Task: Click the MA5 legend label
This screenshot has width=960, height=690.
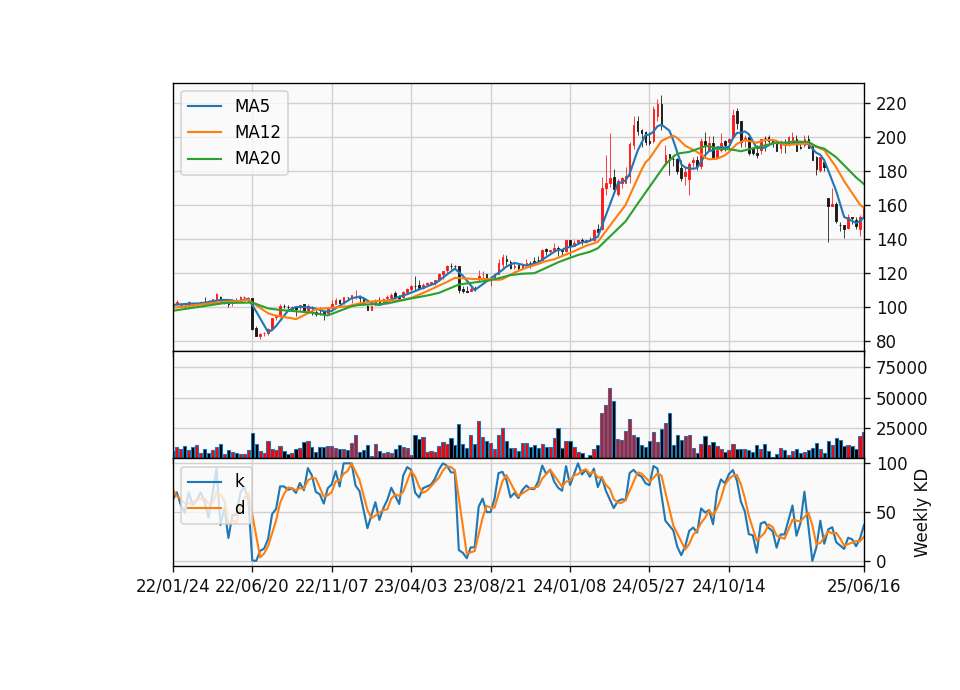Action: [252, 106]
